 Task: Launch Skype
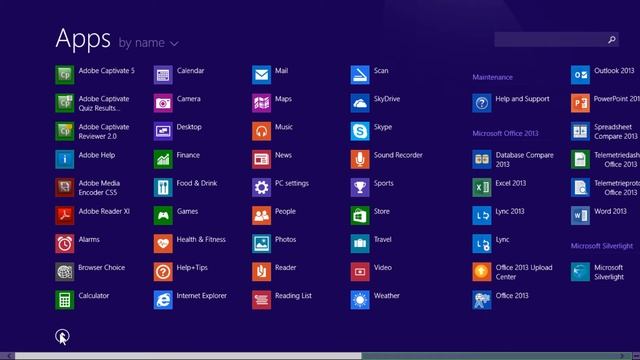(x=371, y=131)
